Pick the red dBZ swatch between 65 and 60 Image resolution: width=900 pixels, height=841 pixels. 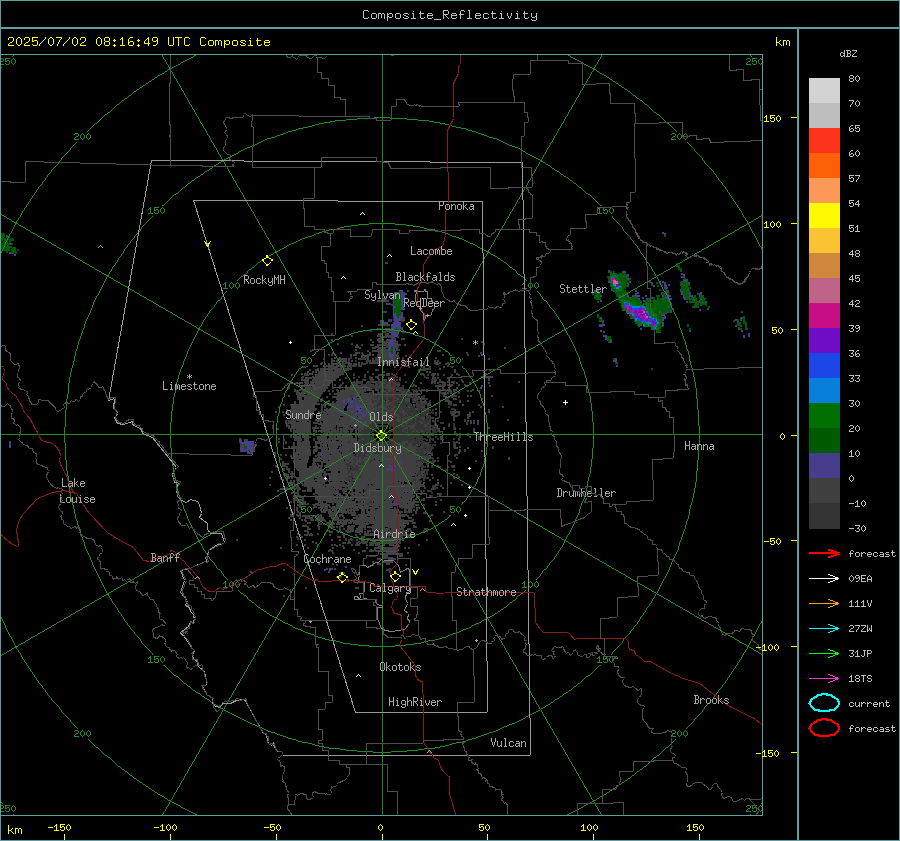coord(824,140)
